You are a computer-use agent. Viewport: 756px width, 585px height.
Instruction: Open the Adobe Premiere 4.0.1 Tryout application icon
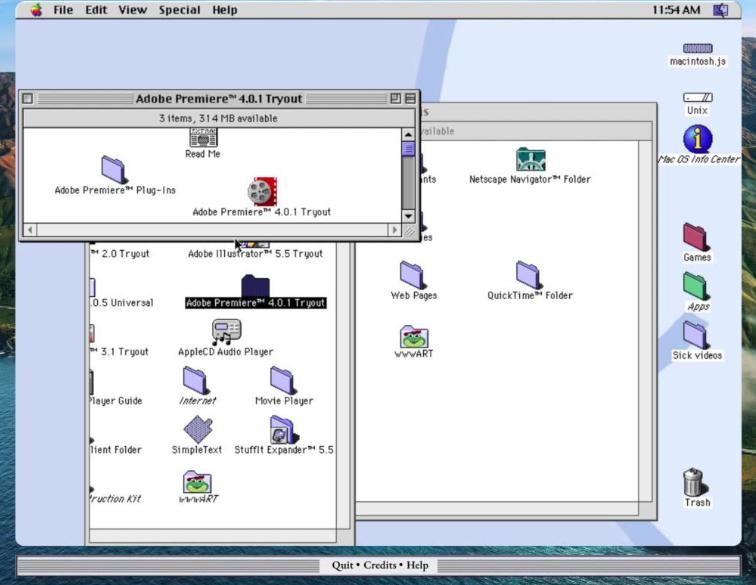[262, 191]
